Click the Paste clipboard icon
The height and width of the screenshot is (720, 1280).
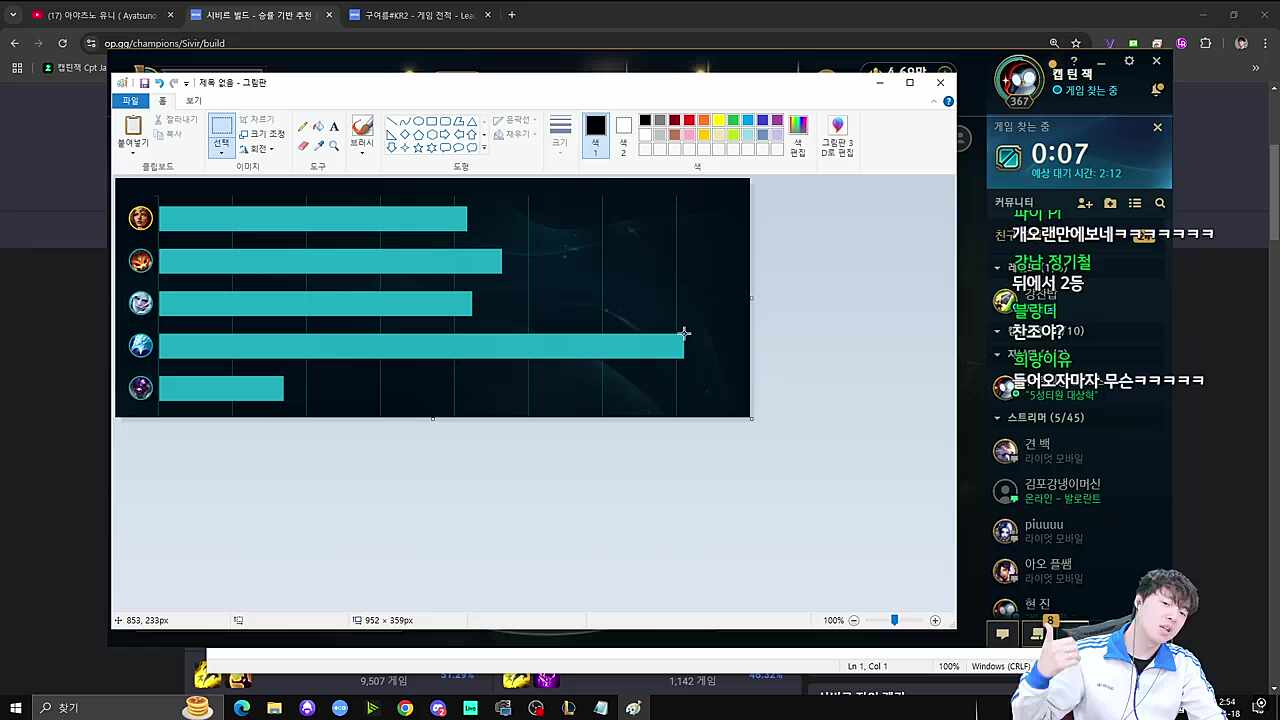[133, 125]
